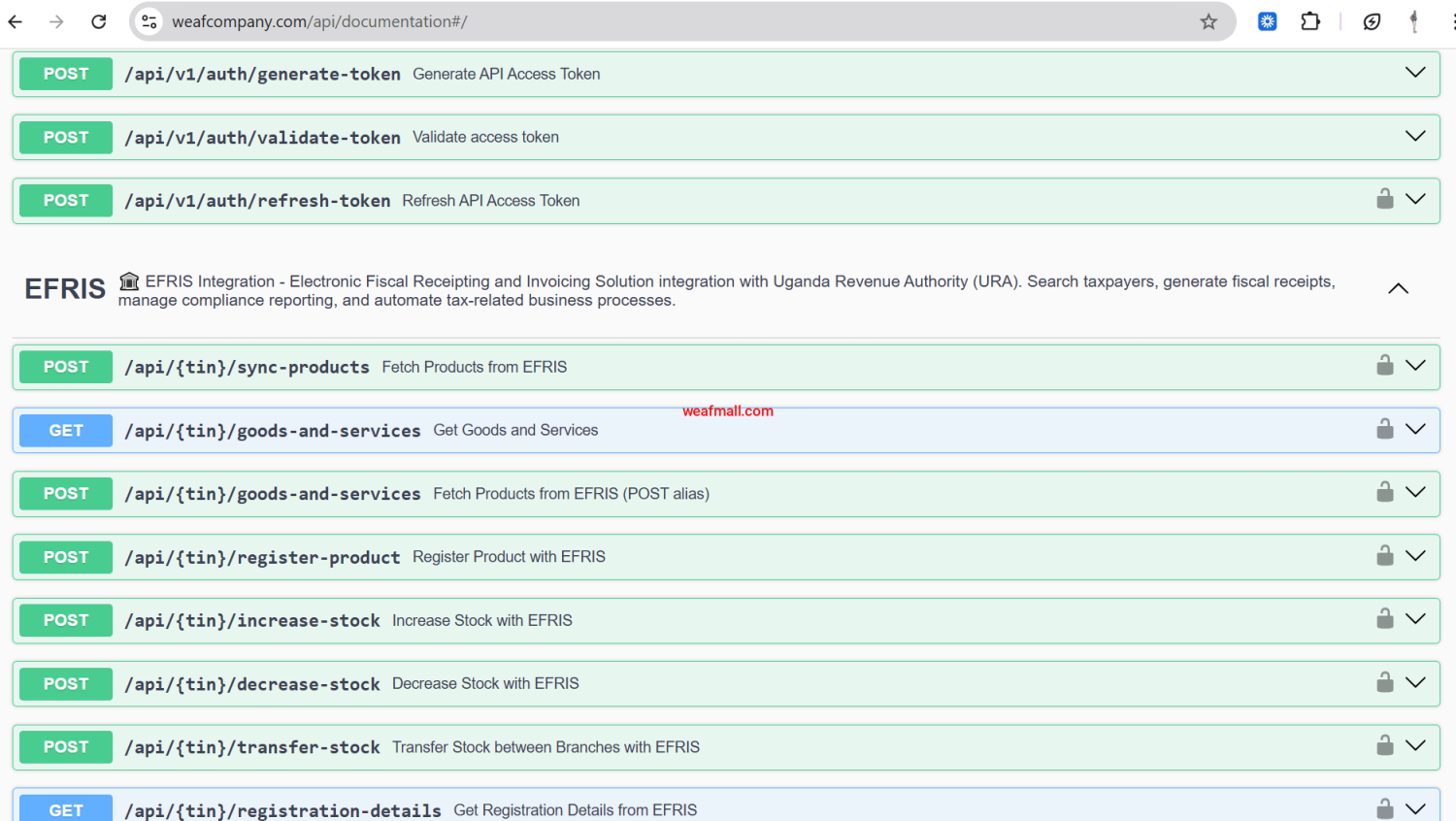Click 'Transfer Stock between Branches with EFRIS' text
The height and width of the screenshot is (821, 1456).
(x=546, y=747)
